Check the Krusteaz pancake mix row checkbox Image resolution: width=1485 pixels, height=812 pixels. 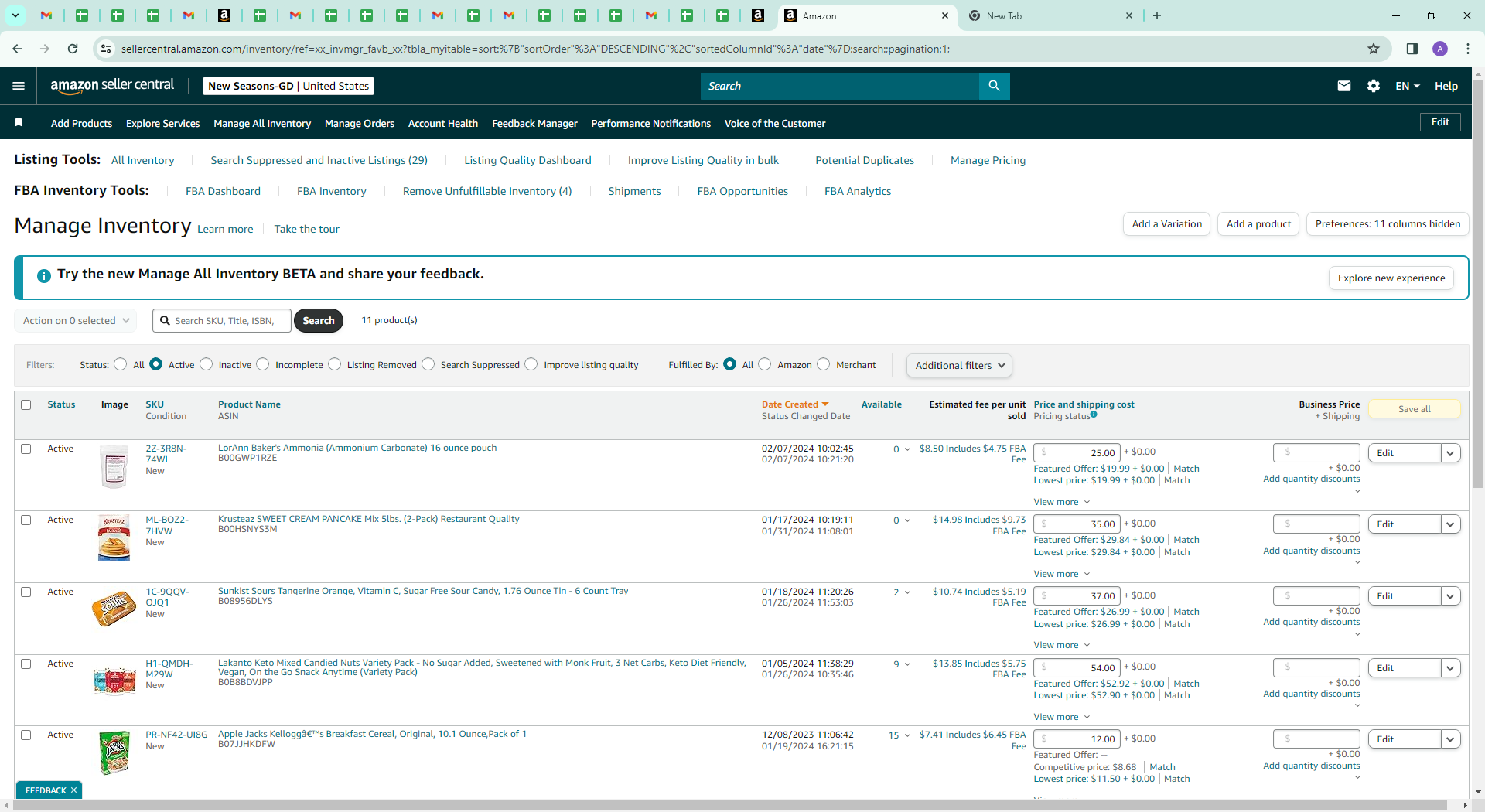26,520
